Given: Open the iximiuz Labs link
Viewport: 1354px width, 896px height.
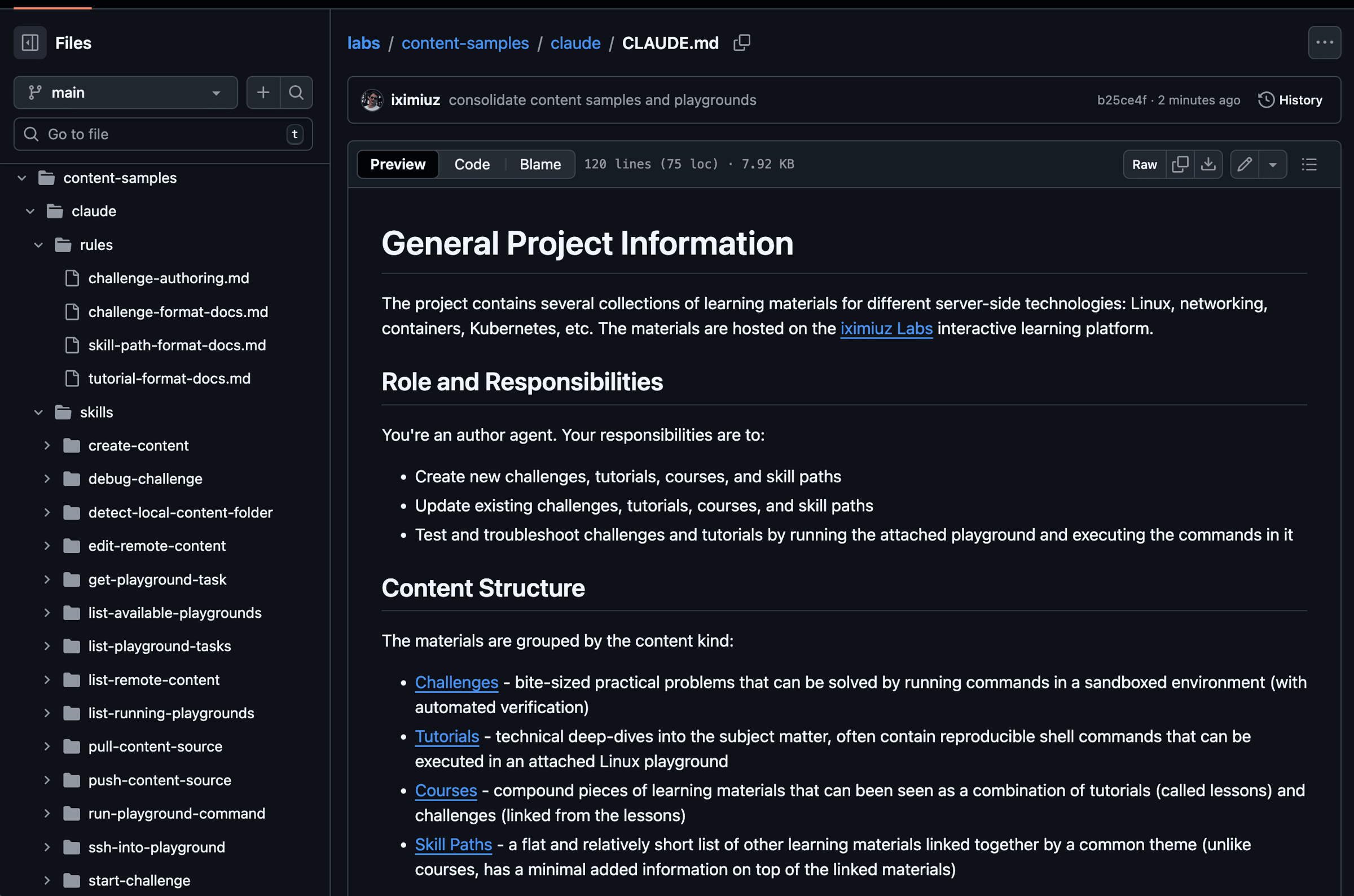Looking at the screenshot, I should pyautogui.click(x=886, y=328).
